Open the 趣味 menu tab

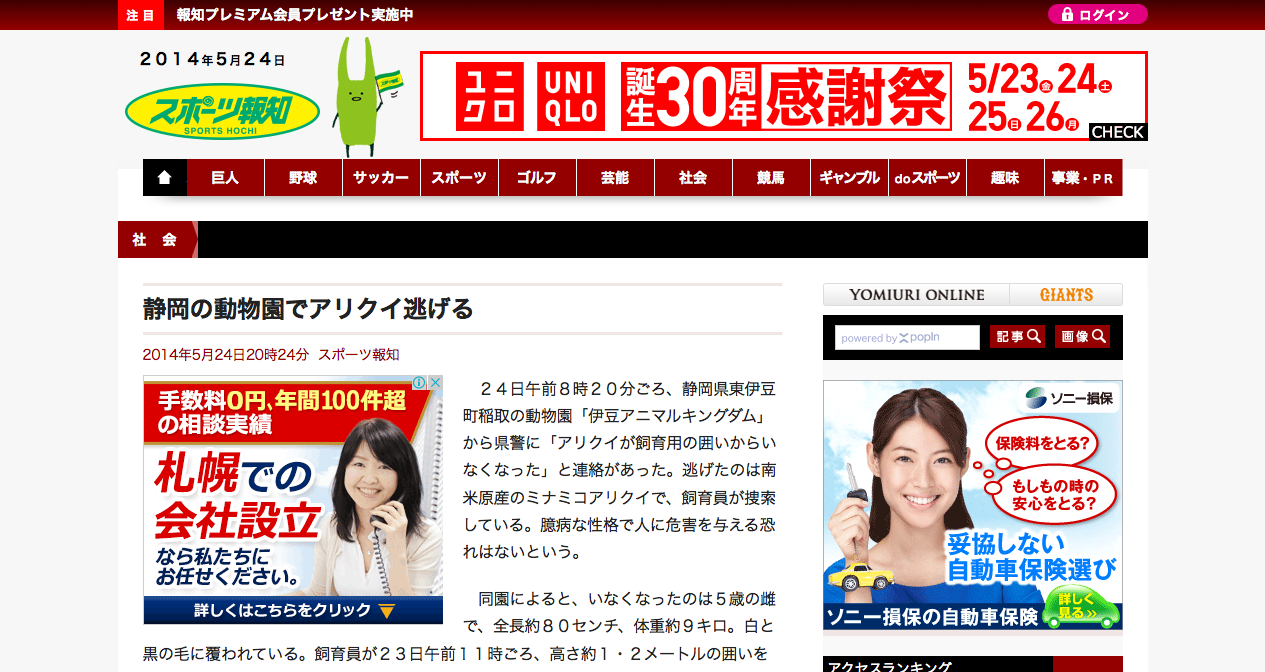(1005, 178)
